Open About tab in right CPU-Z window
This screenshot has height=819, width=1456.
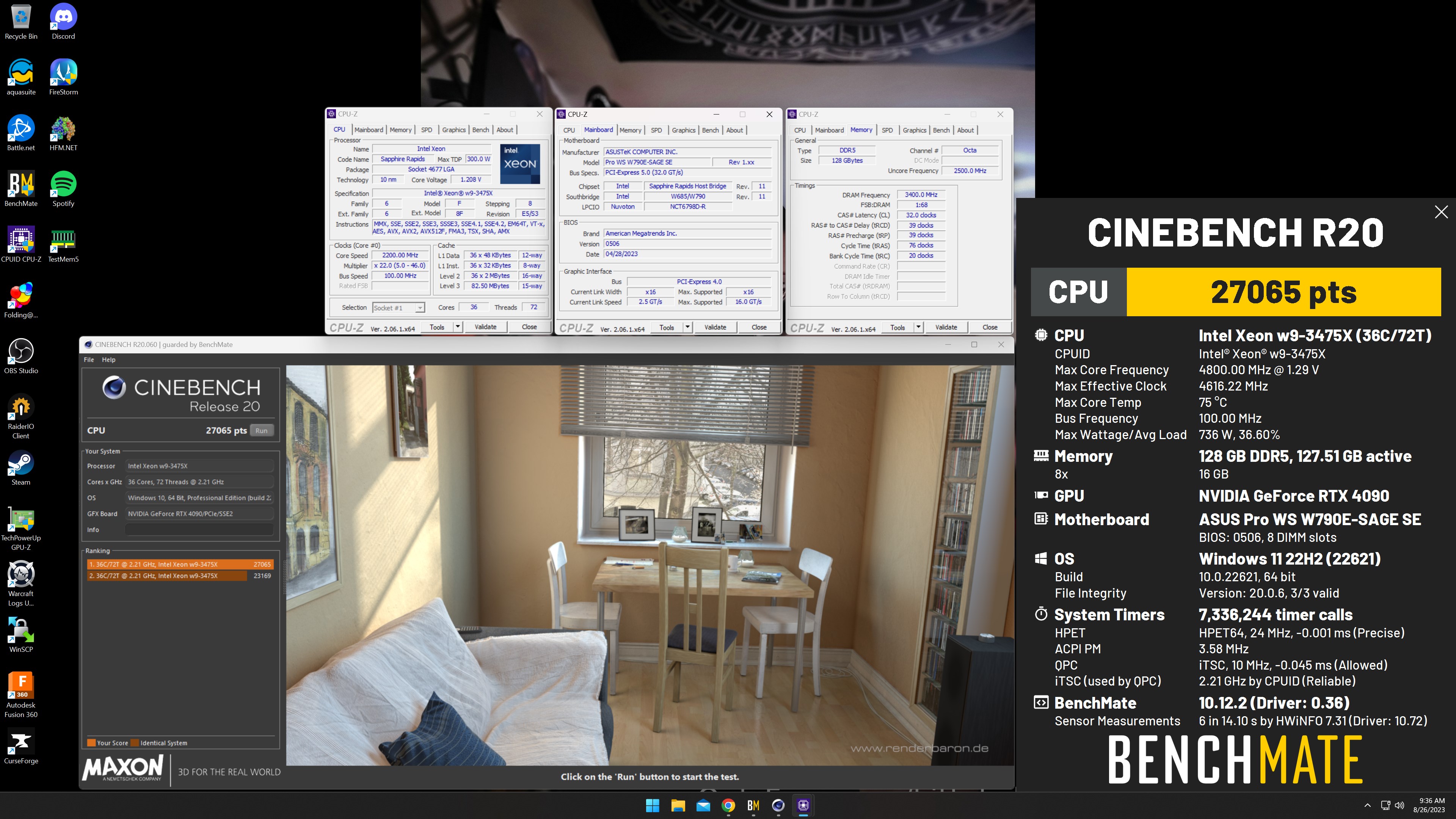click(x=965, y=130)
